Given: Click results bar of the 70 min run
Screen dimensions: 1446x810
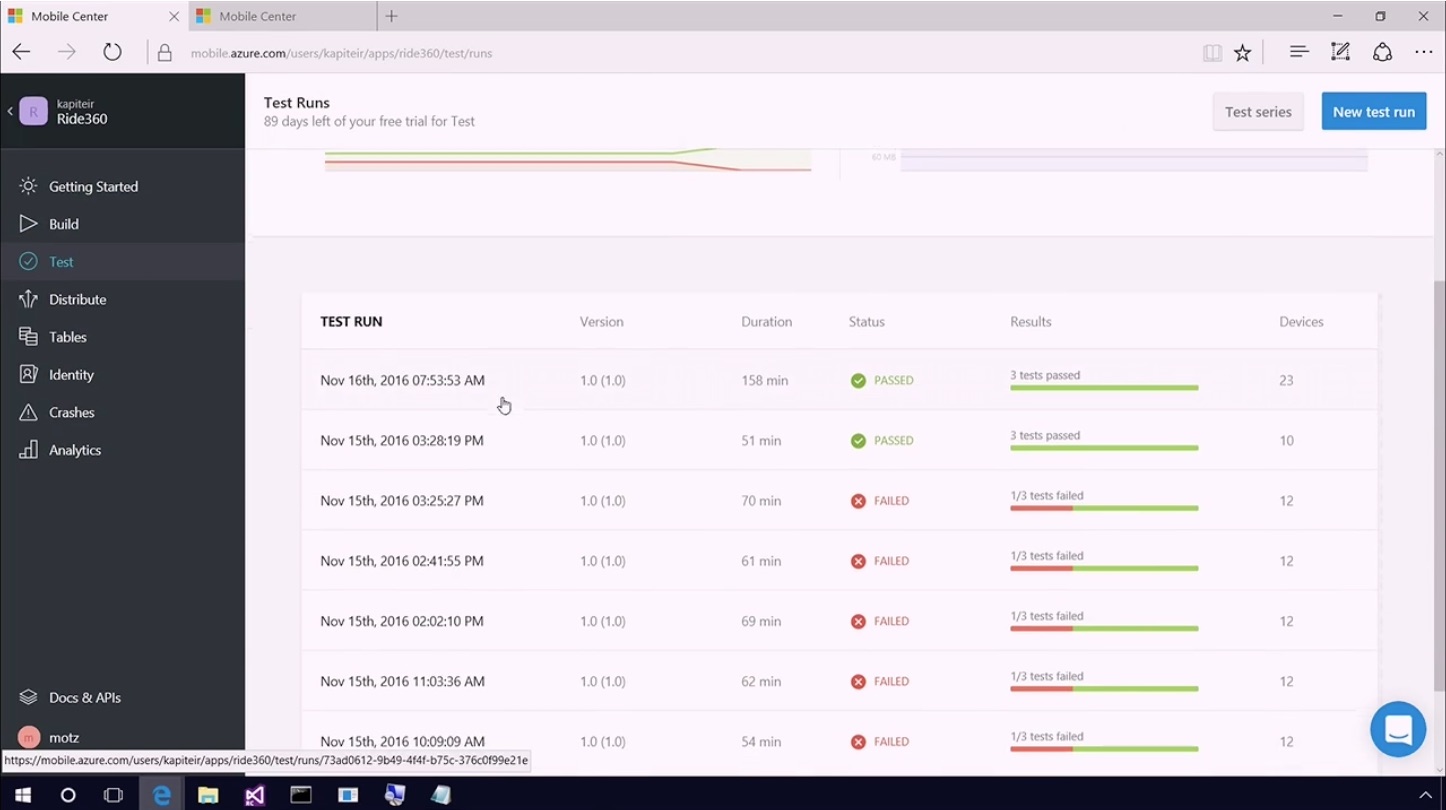Looking at the screenshot, I should coord(1104,508).
